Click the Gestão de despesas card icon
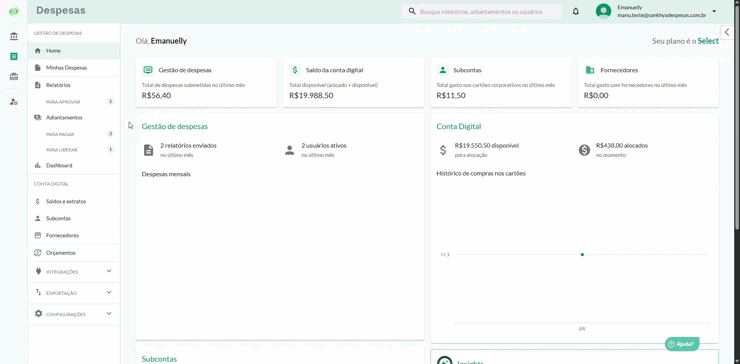Image resolution: width=740 pixels, height=364 pixels. pyautogui.click(x=148, y=70)
